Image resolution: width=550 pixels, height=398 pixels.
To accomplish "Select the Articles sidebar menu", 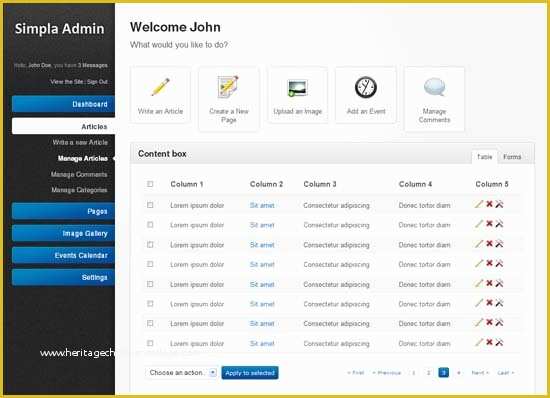I will tap(63, 126).
